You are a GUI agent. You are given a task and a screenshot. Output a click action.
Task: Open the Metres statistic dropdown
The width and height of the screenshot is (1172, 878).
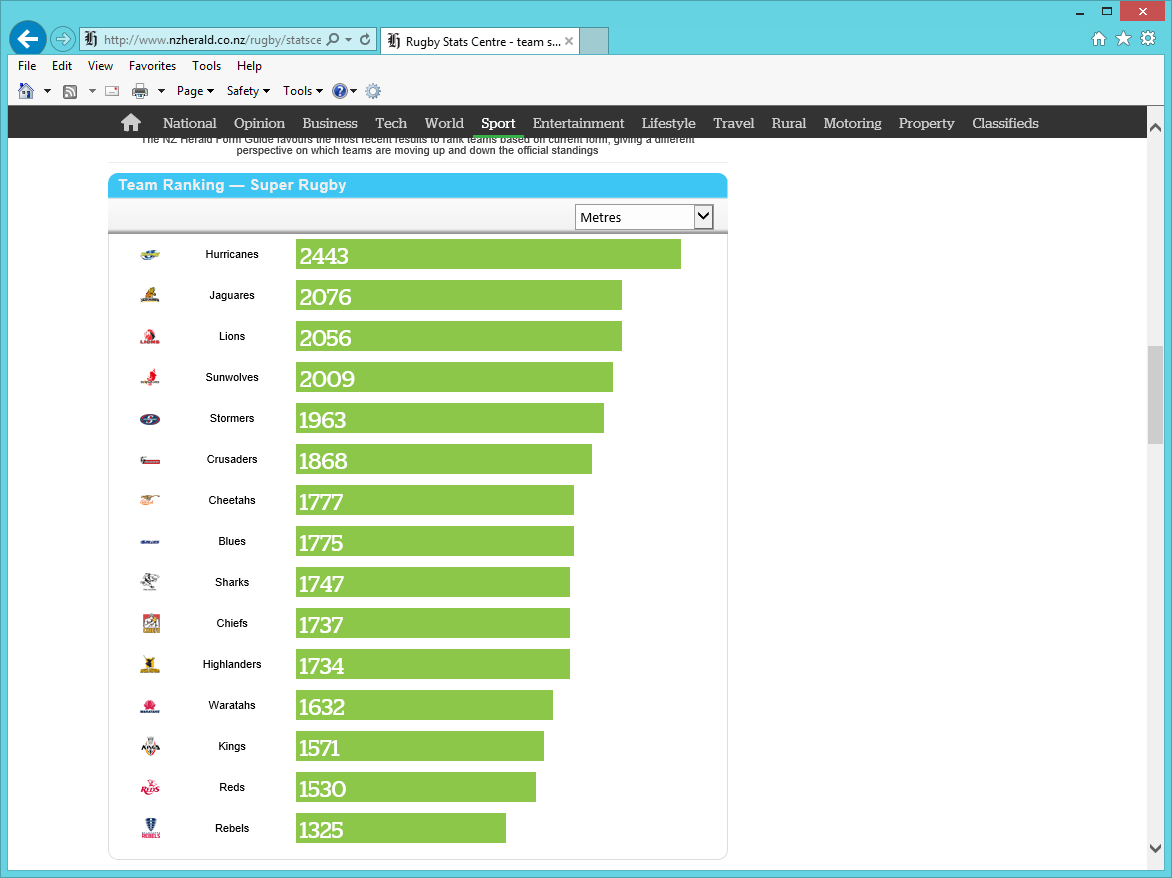click(644, 217)
